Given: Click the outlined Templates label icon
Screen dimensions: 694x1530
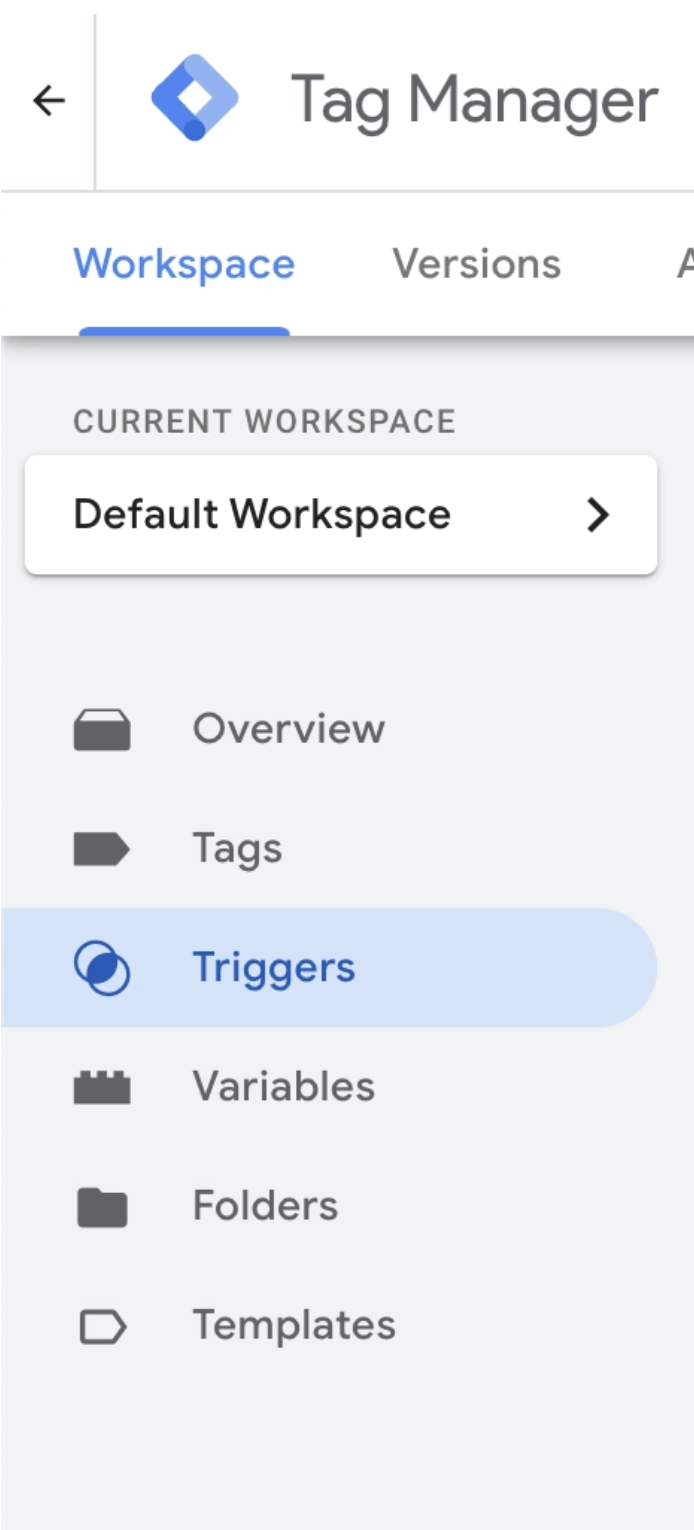Looking at the screenshot, I should 102,1327.
